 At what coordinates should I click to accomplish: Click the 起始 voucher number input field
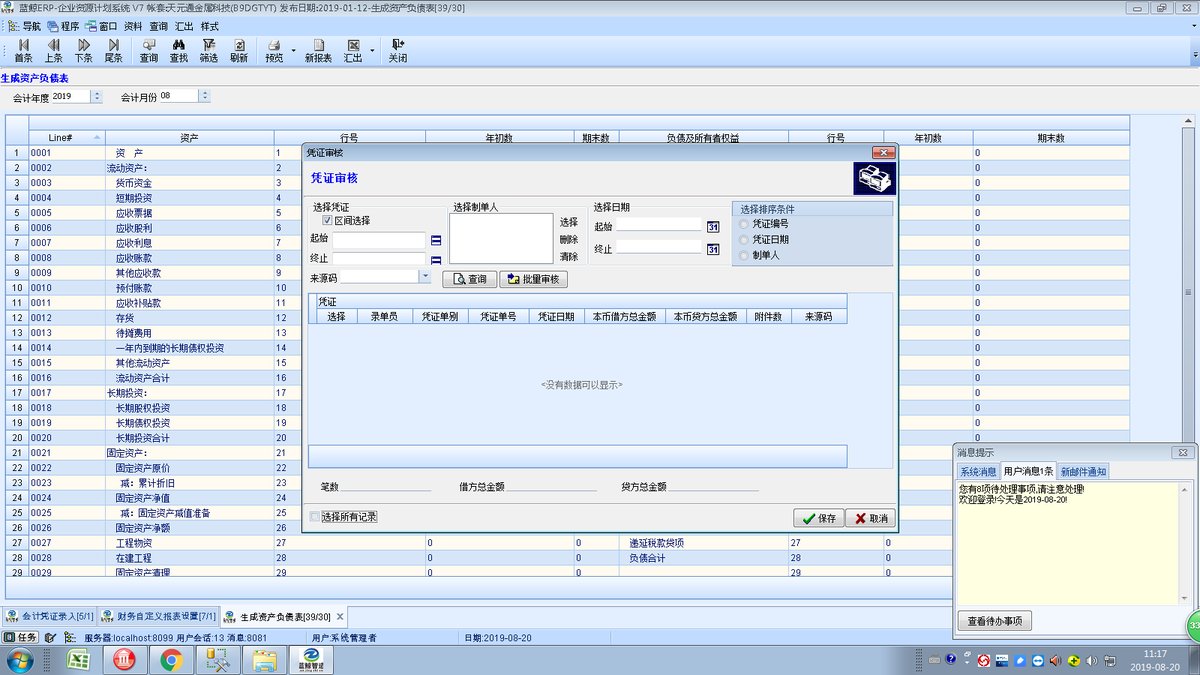coord(379,240)
